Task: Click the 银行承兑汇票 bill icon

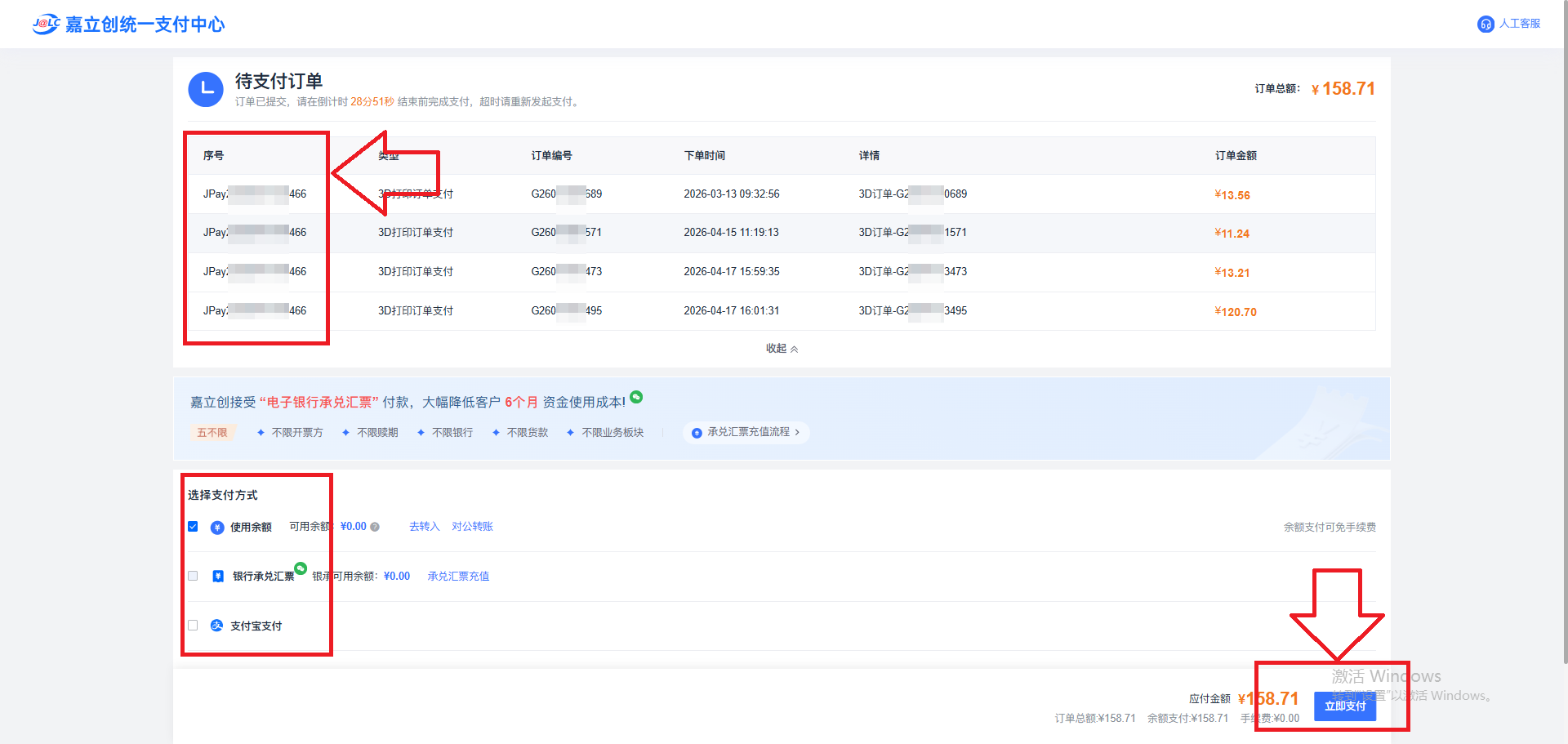Action: click(218, 577)
